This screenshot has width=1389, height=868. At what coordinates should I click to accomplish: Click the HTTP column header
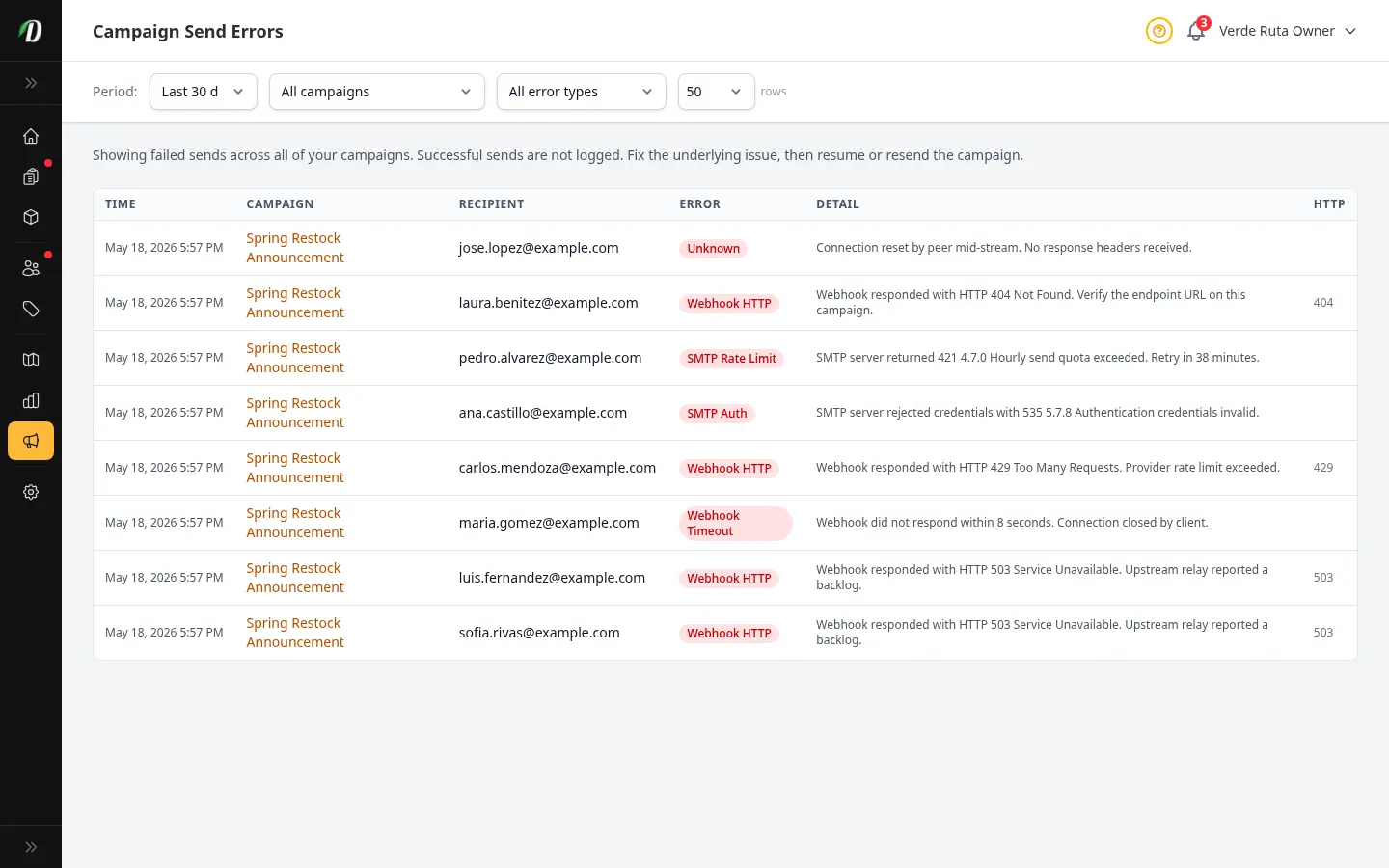(1329, 204)
